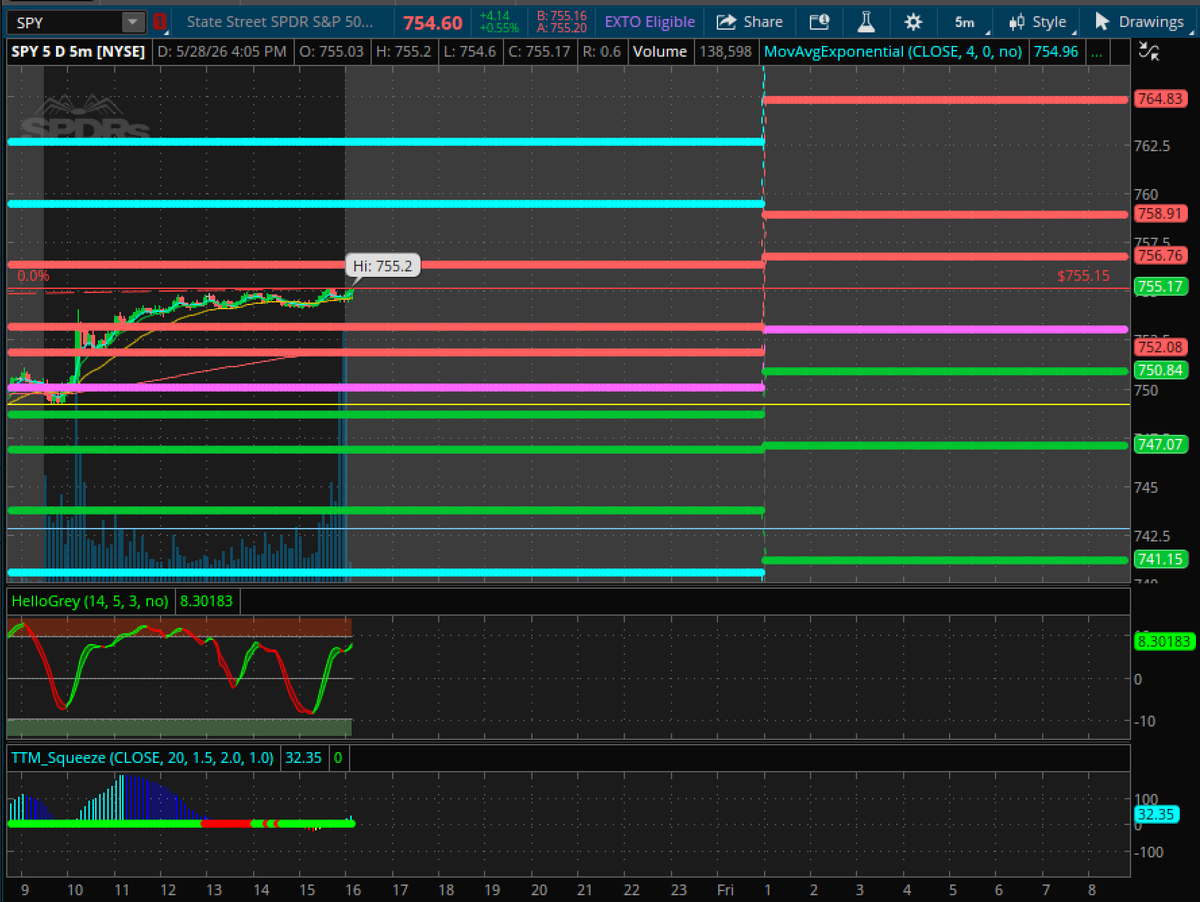Click HelloGrey value 8.30183 in header
The width and height of the screenshot is (1200, 902).
[x=208, y=601]
